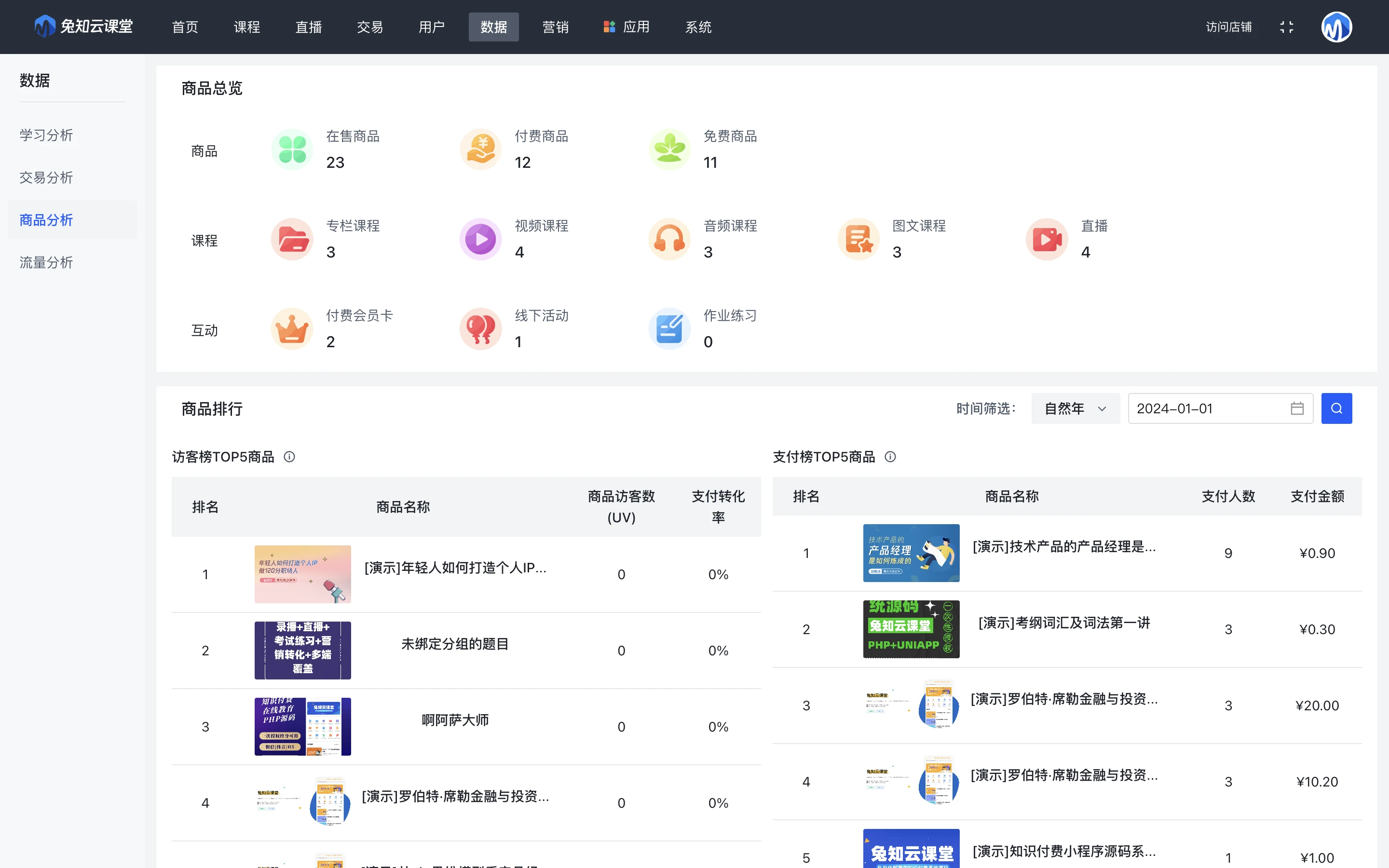Click the fullscreen toggle icon in header

(1286, 27)
